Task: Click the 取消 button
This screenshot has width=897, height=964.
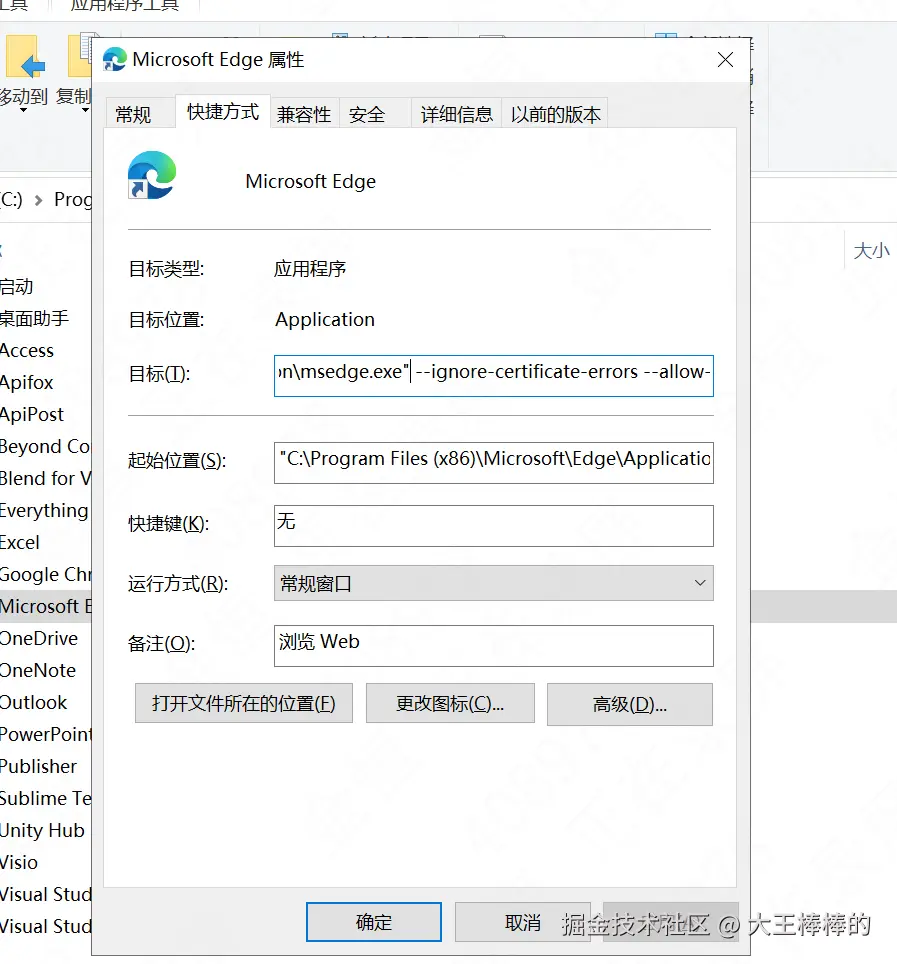Action: pos(523,922)
